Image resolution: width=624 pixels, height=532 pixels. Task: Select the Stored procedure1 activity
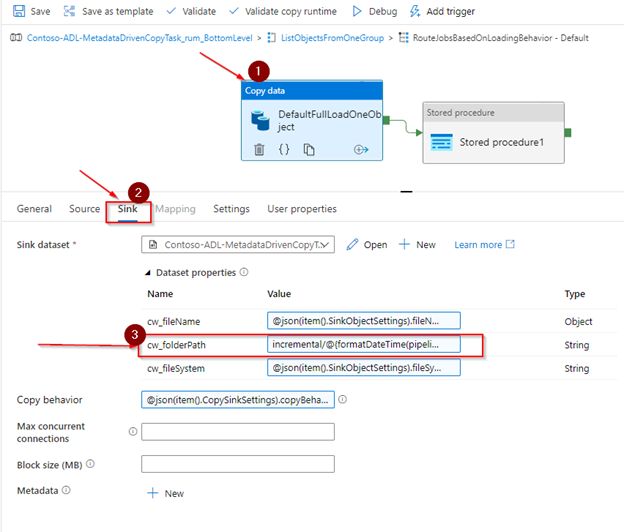494,142
